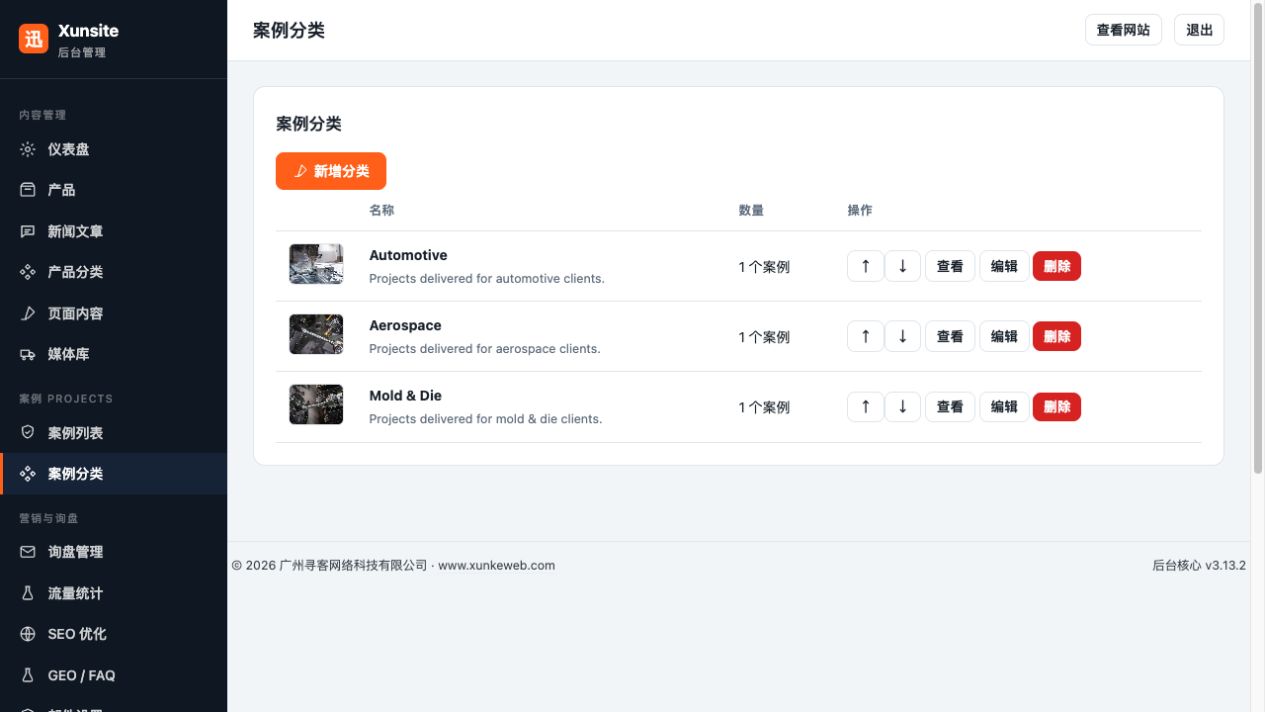Move Aerospace category up
This screenshot has width=1265, height=712.
[x=865, y=336]
